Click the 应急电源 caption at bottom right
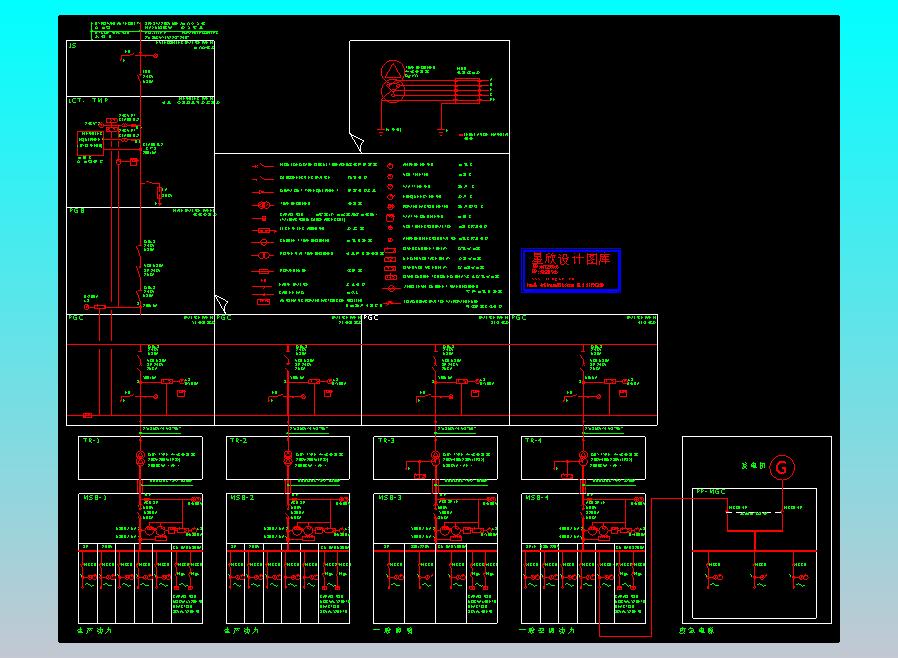This screenshot has width=898, height=658. point(697,631)
